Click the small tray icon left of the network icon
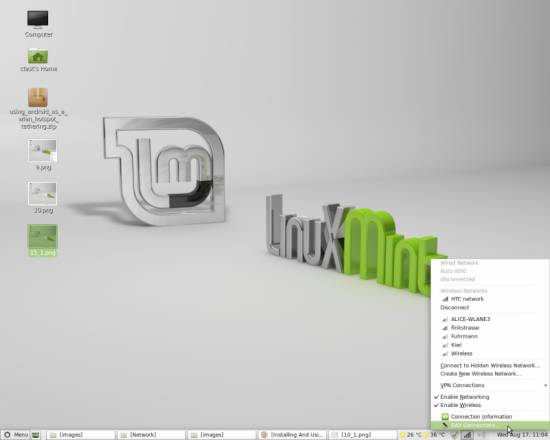 tap(454, 435)
